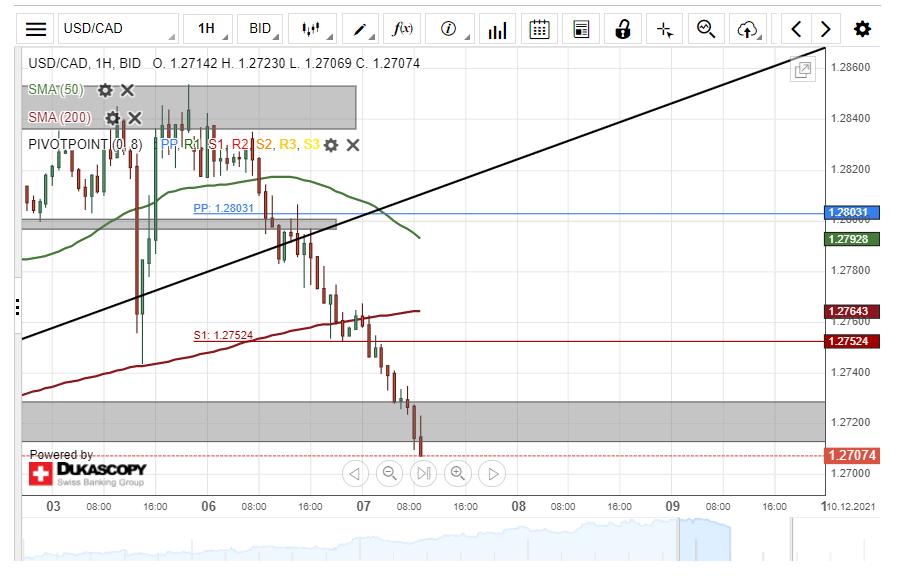
Task: Select the SMA (200) indicator label
Action: [60, 118]
